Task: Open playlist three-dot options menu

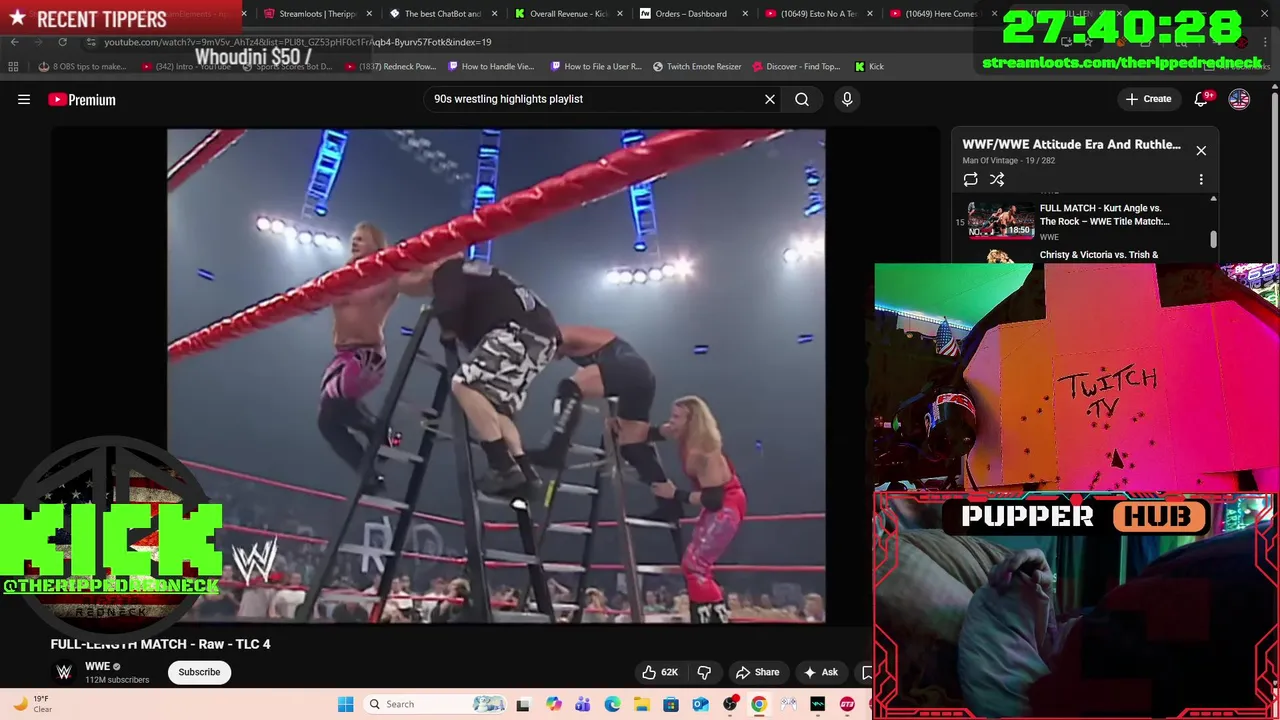Action: pos(1201,179)
